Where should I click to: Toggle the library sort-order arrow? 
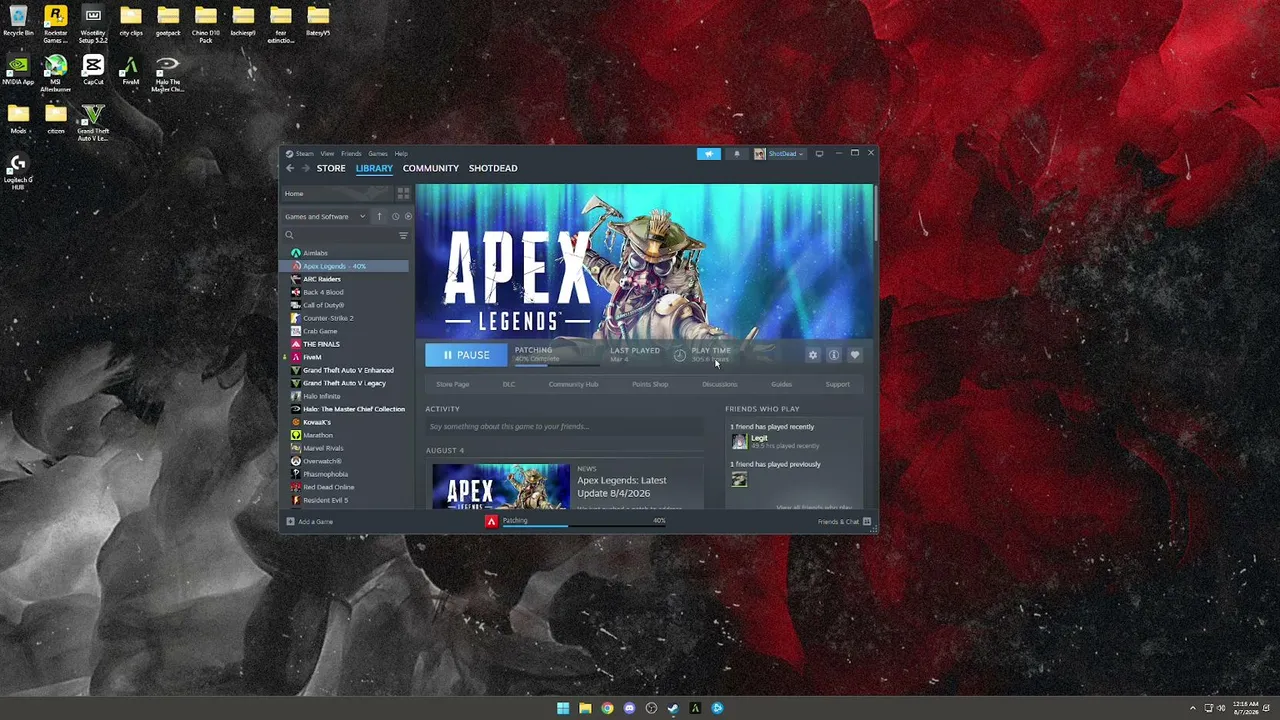tap(379, 216)
